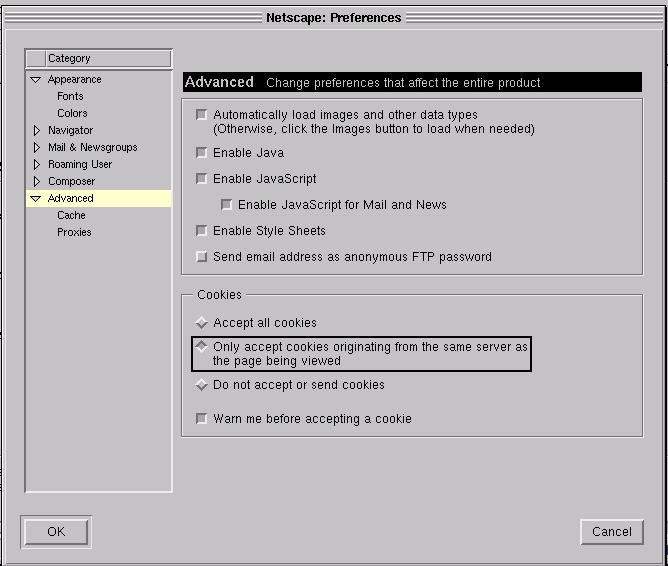
Task: Open the Proxies preferences item
Action: point(74,232)
